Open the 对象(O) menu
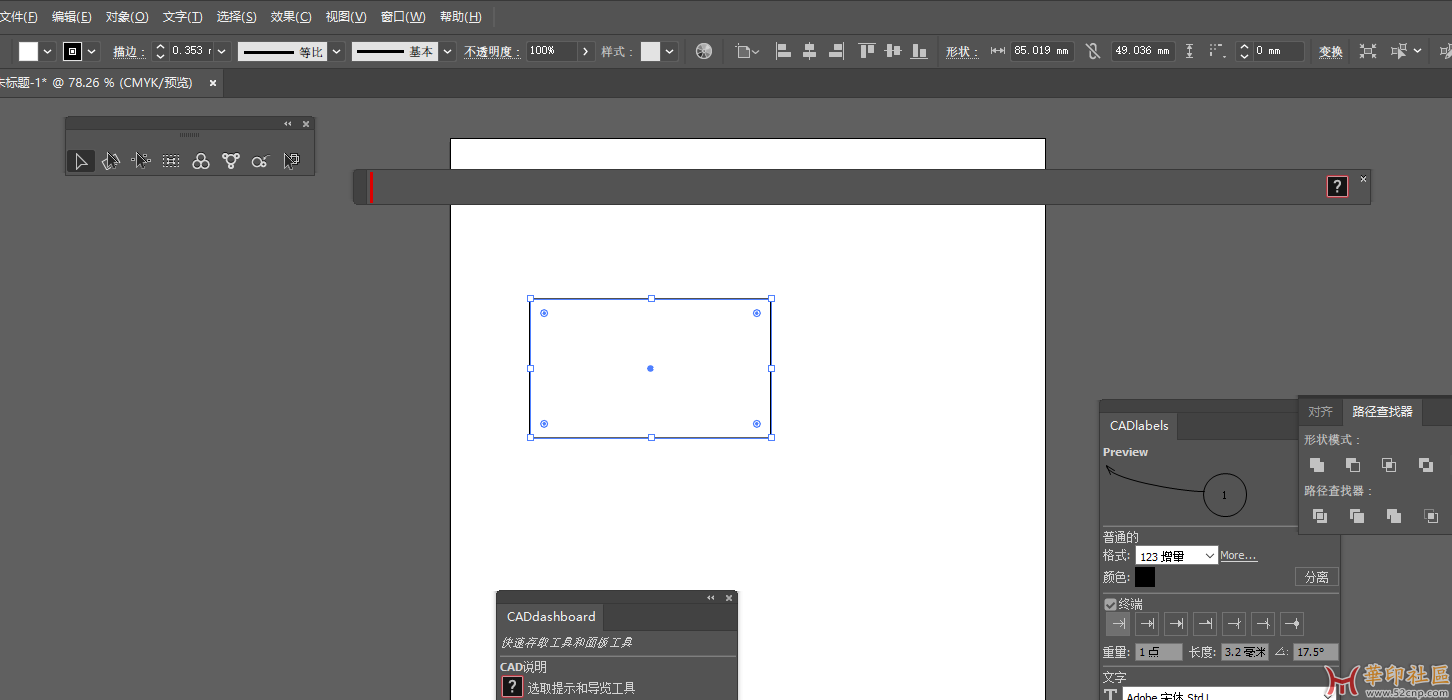 pyautogui.click(x=127, y=17)
